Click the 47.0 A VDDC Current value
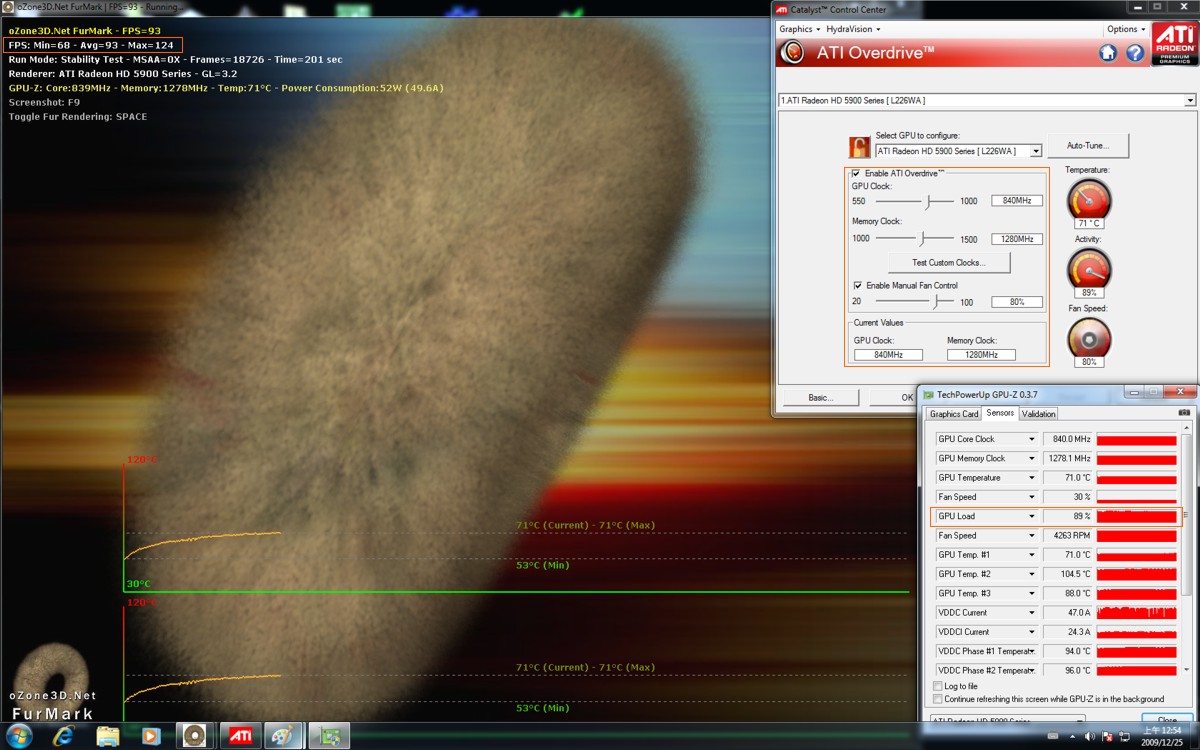 click(x=1067, y=612)
